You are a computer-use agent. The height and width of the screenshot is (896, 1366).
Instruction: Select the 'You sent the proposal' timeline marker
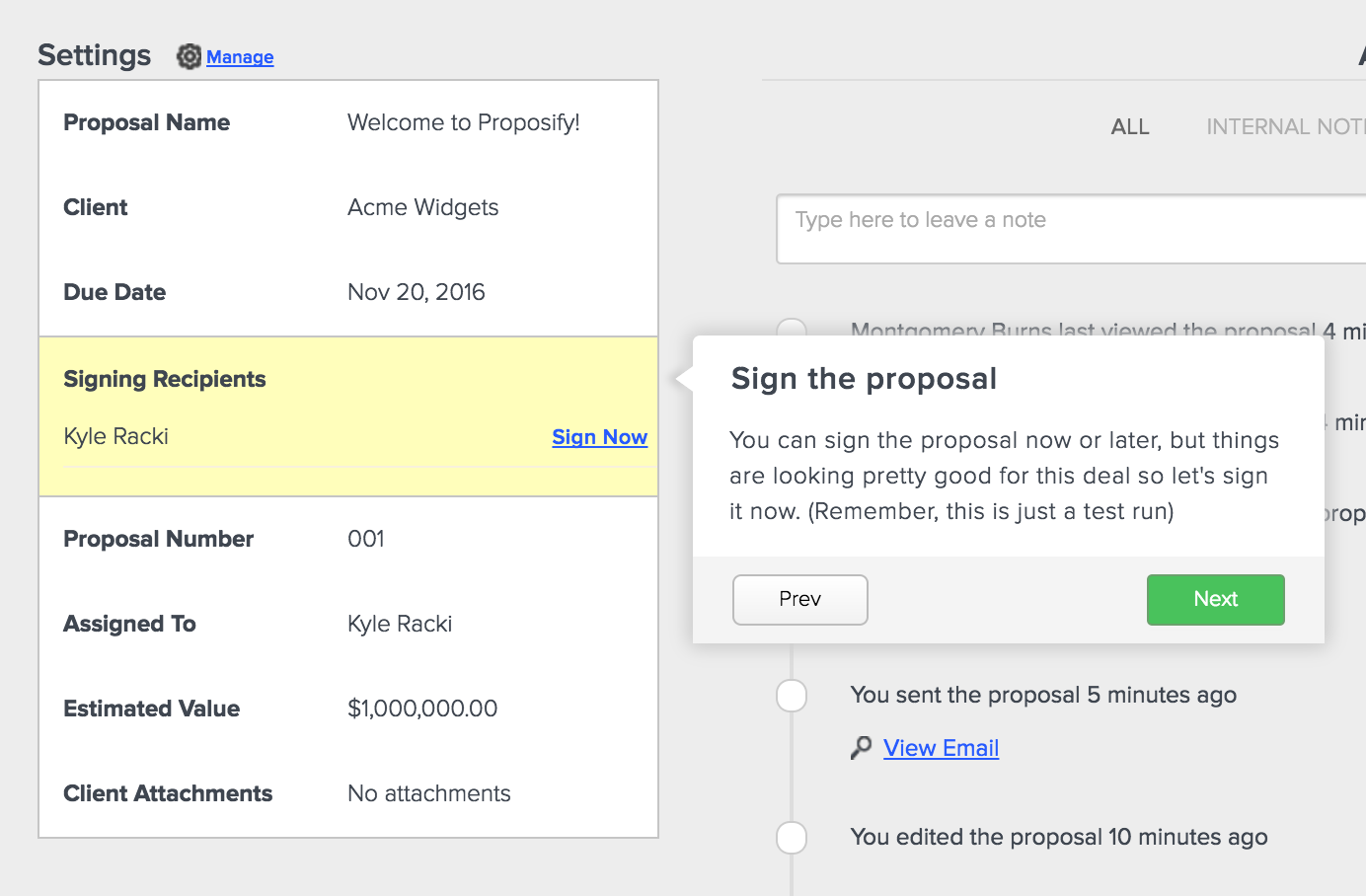(792, 695)
